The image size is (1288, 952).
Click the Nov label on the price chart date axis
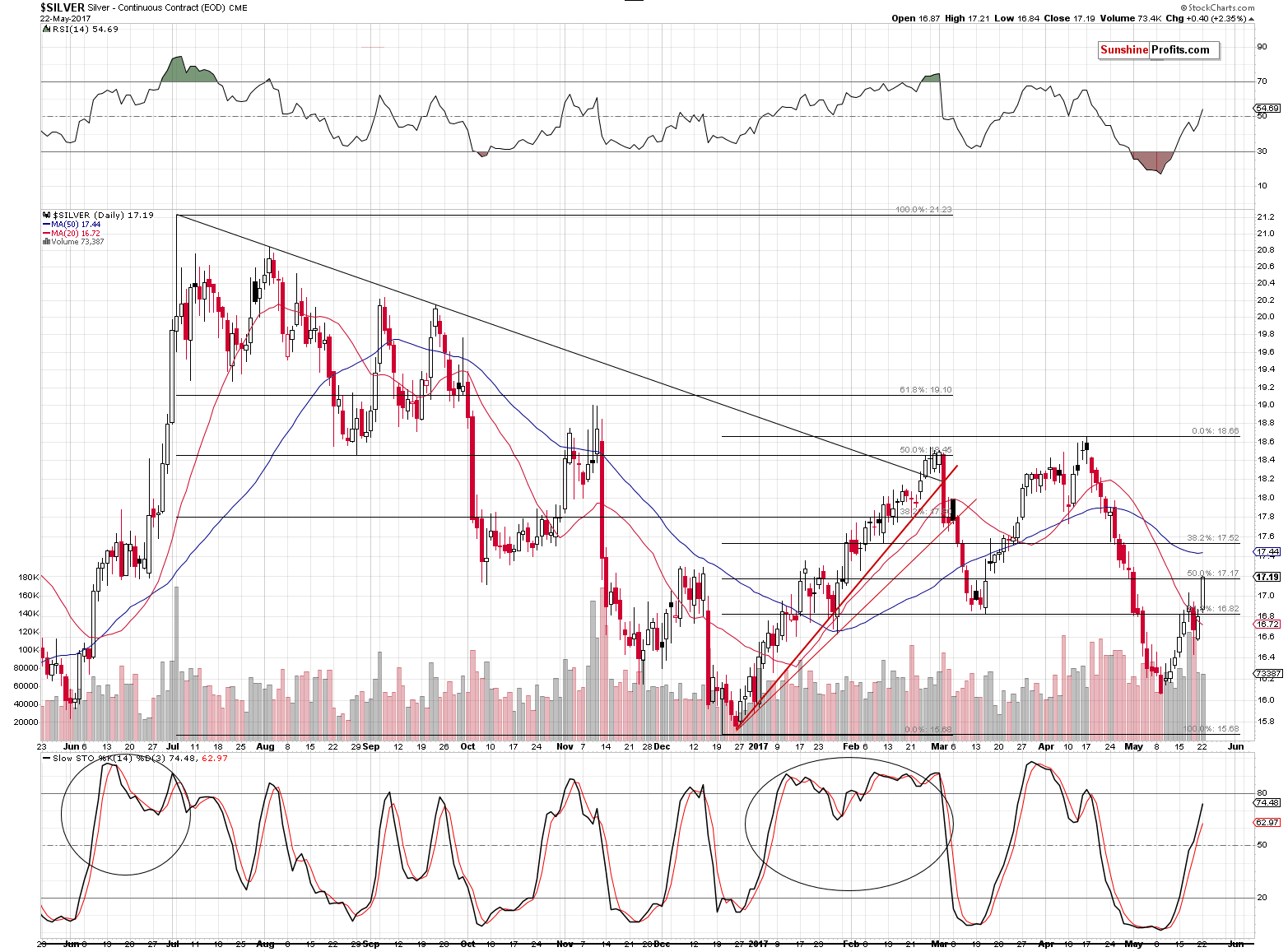pos(565,747)
